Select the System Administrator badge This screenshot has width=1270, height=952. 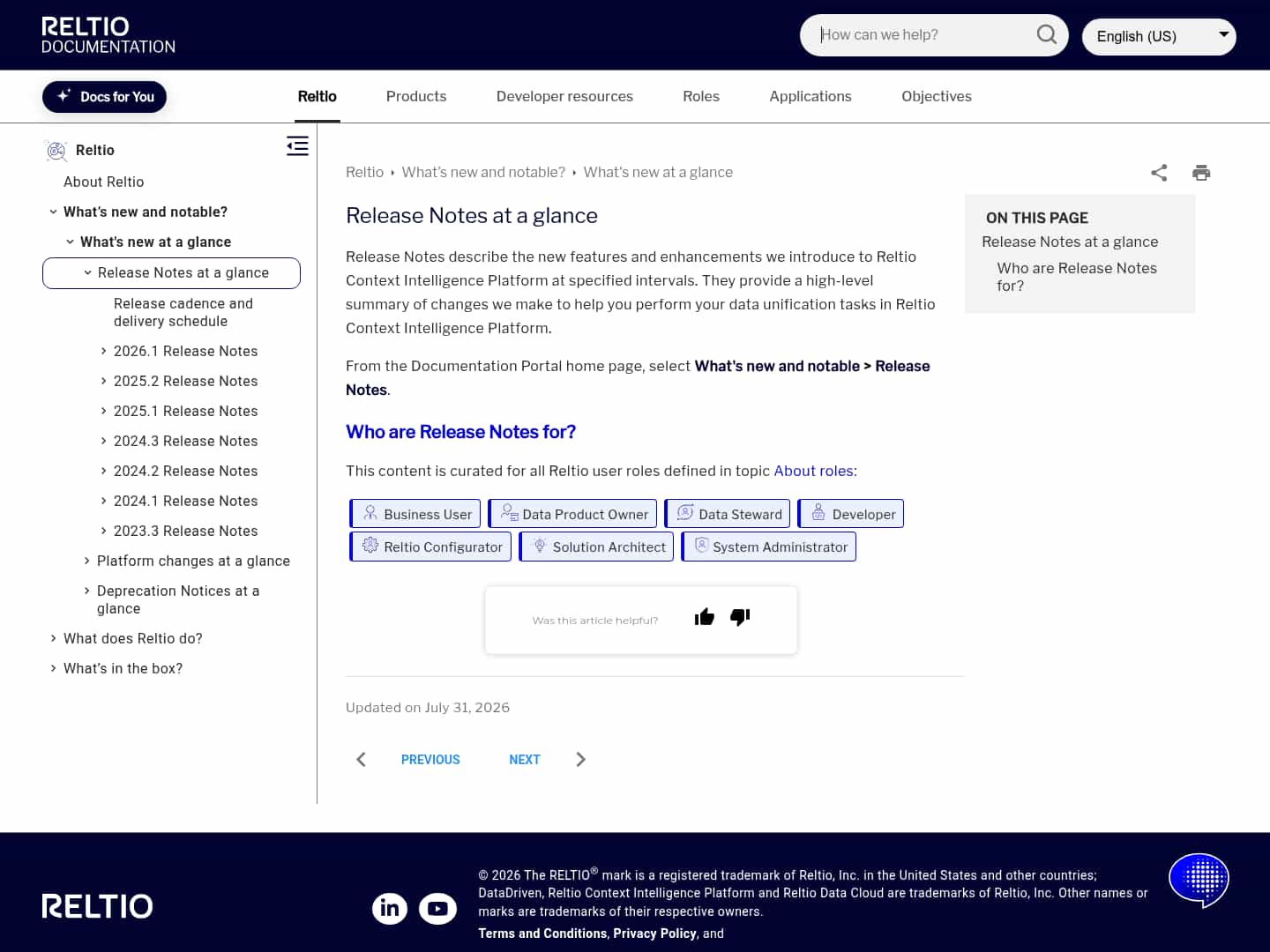[769, 547]
